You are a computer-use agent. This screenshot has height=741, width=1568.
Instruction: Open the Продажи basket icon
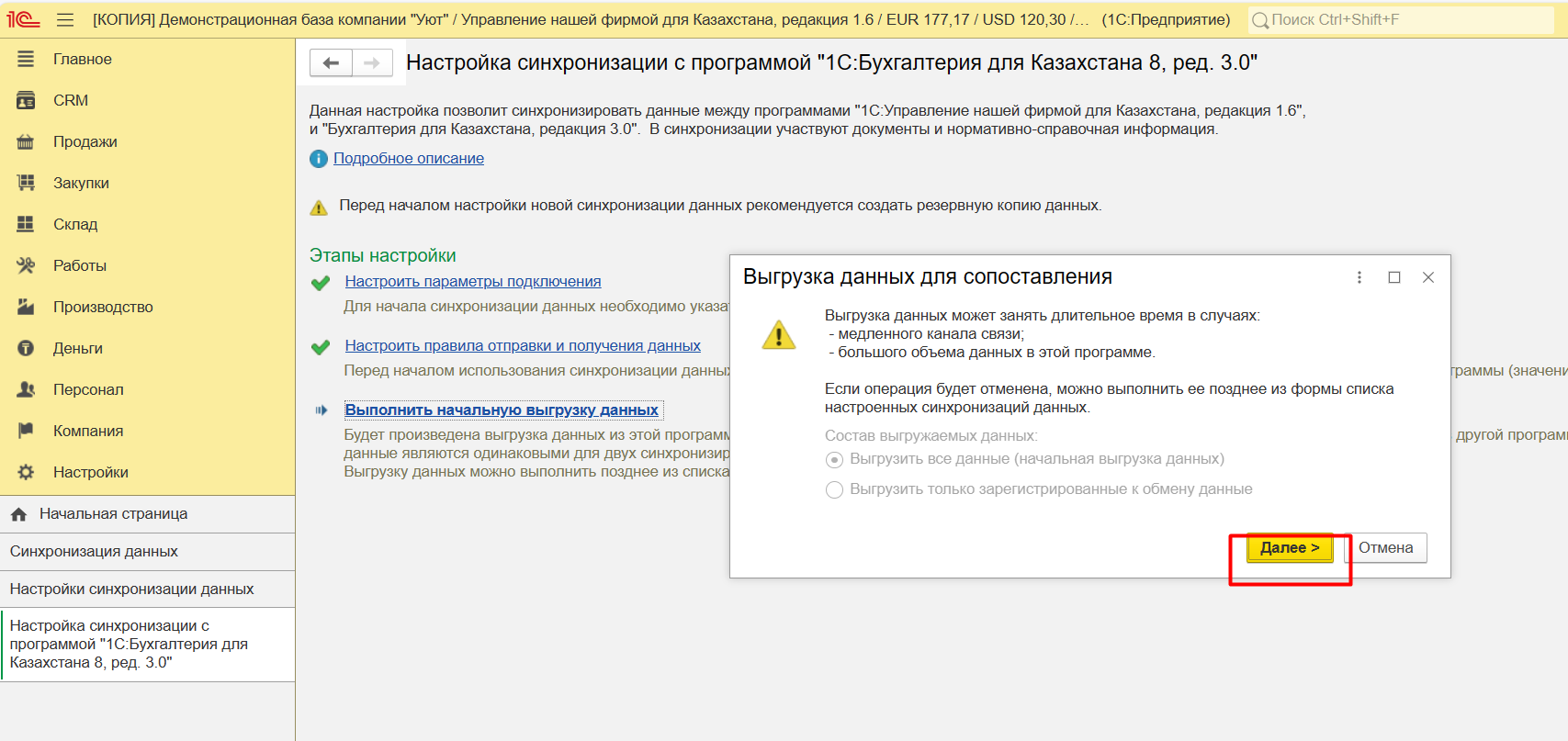26,141
